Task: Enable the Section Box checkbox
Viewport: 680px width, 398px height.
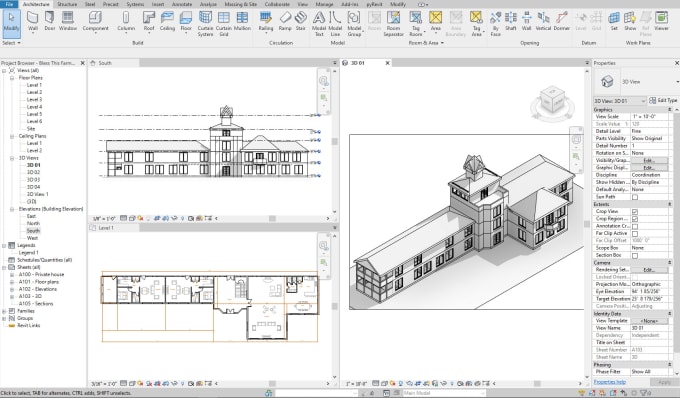Action: click(x=634, y=255)
